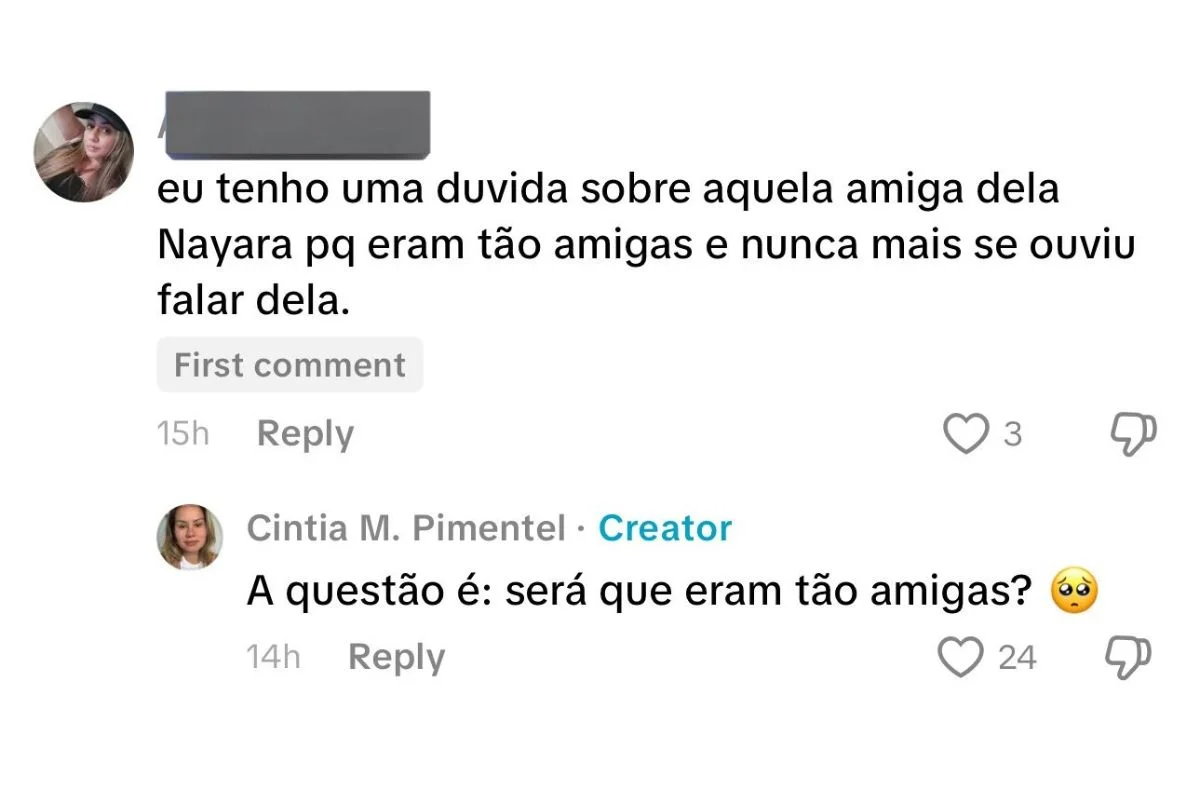The width and height of the screenshot is (1200, 800).
Task: Click the 15h timestamp
Action: (x=183, y=434)
